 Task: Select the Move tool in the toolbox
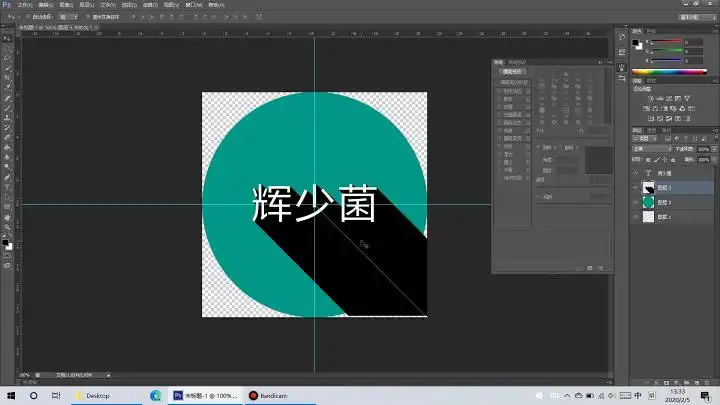tap(7, 37)
